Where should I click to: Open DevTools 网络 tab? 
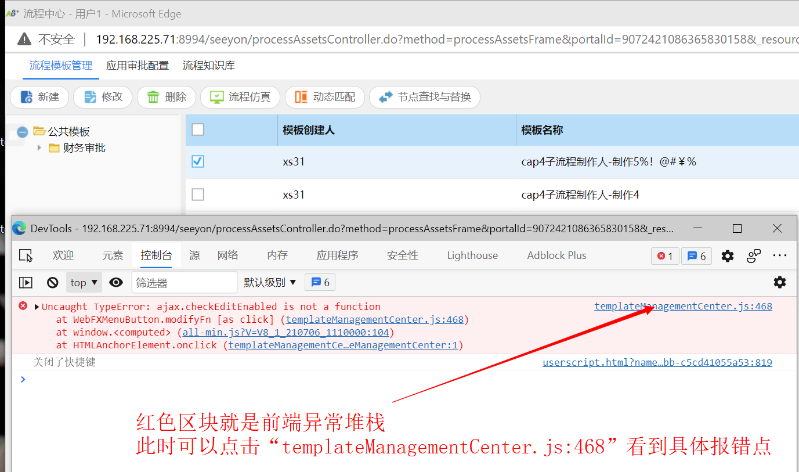pos(227,255)
